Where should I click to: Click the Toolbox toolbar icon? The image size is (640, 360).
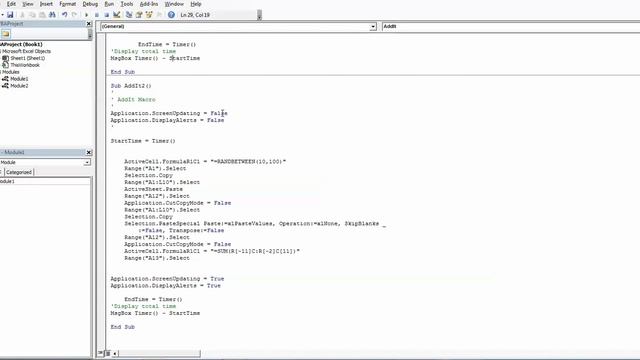159,15
